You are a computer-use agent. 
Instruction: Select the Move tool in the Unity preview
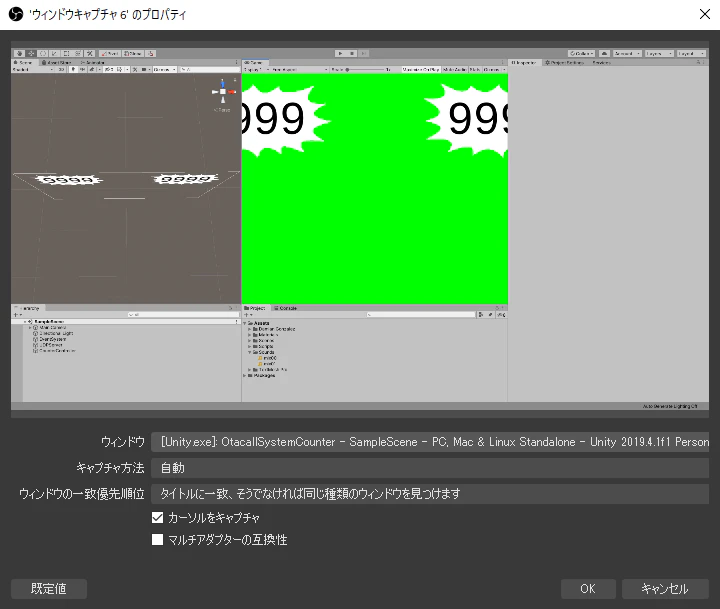(x=31, y=53)
